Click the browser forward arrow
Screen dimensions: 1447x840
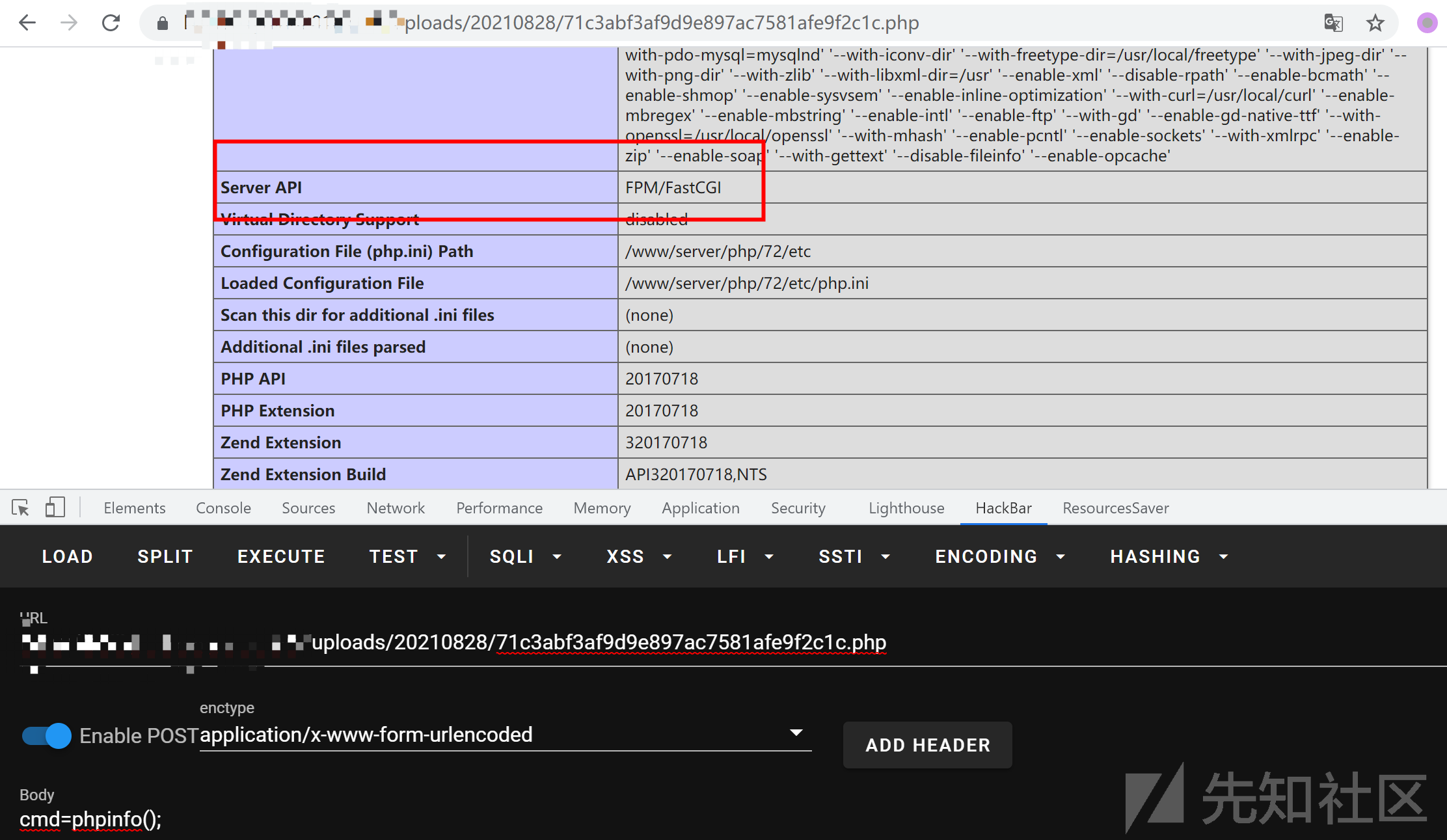[69, 23]
